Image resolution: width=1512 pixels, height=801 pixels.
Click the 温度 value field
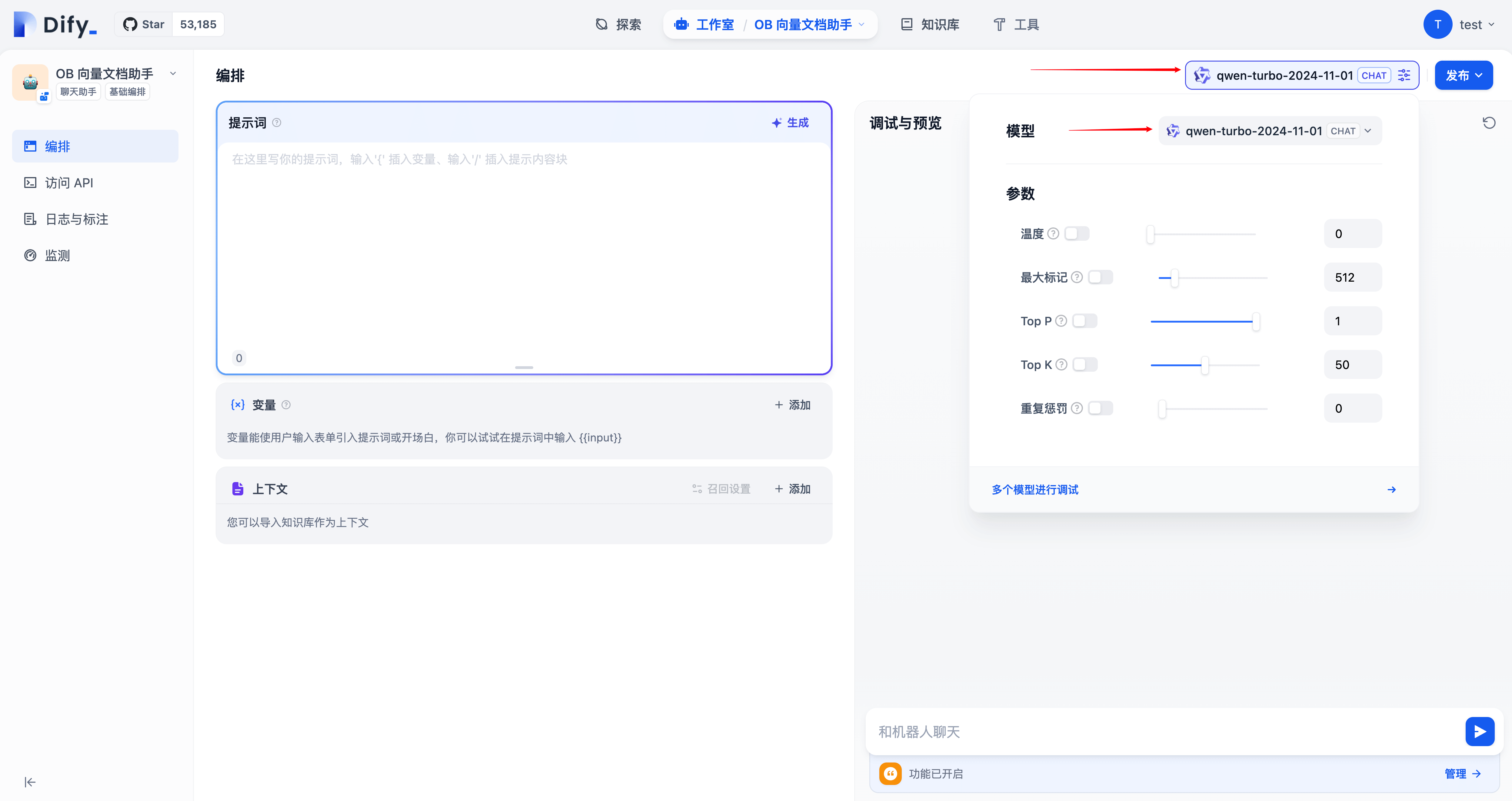(x=1352, y=234)
